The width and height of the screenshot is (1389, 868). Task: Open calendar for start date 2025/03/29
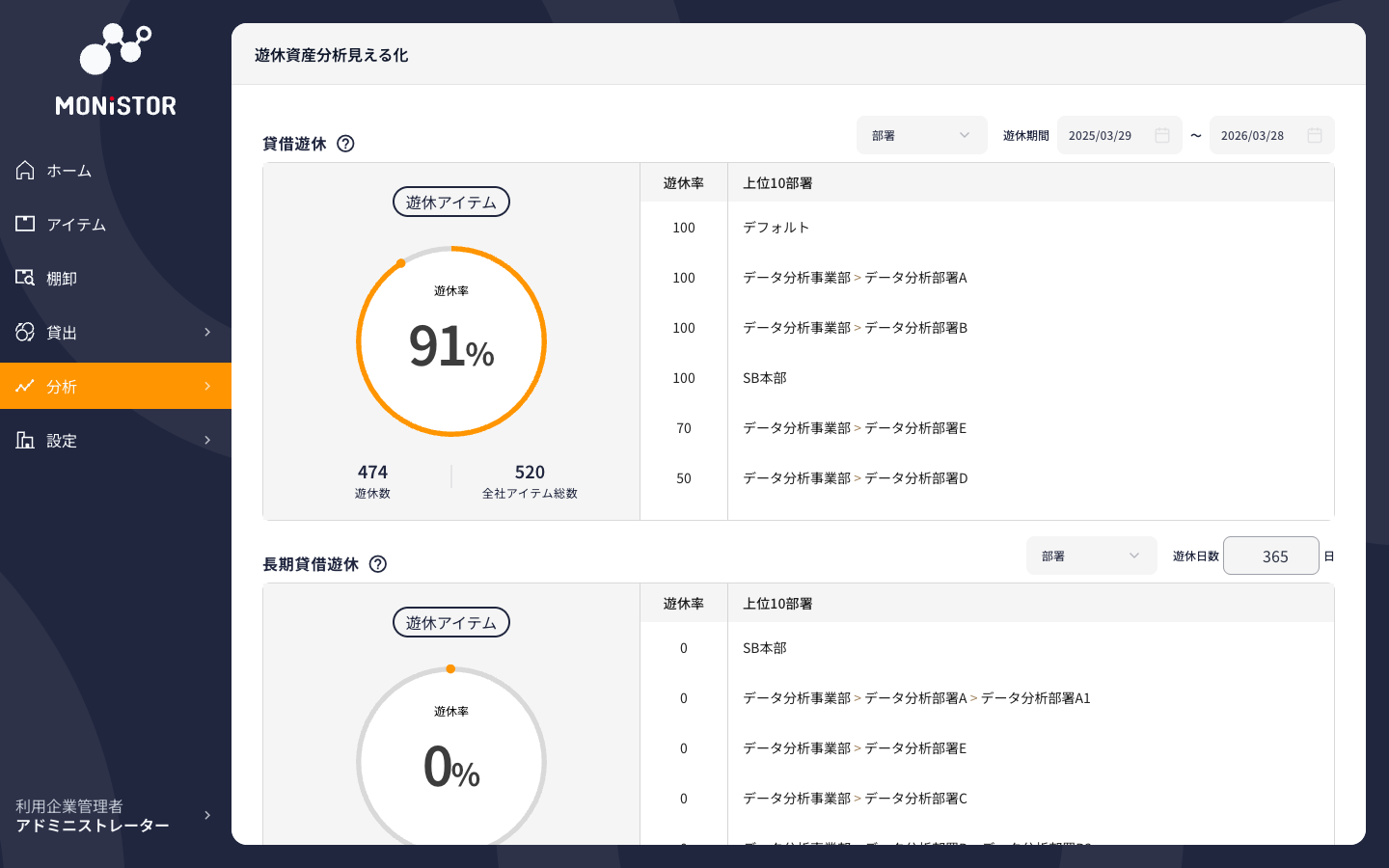[x=1162, y=136]
